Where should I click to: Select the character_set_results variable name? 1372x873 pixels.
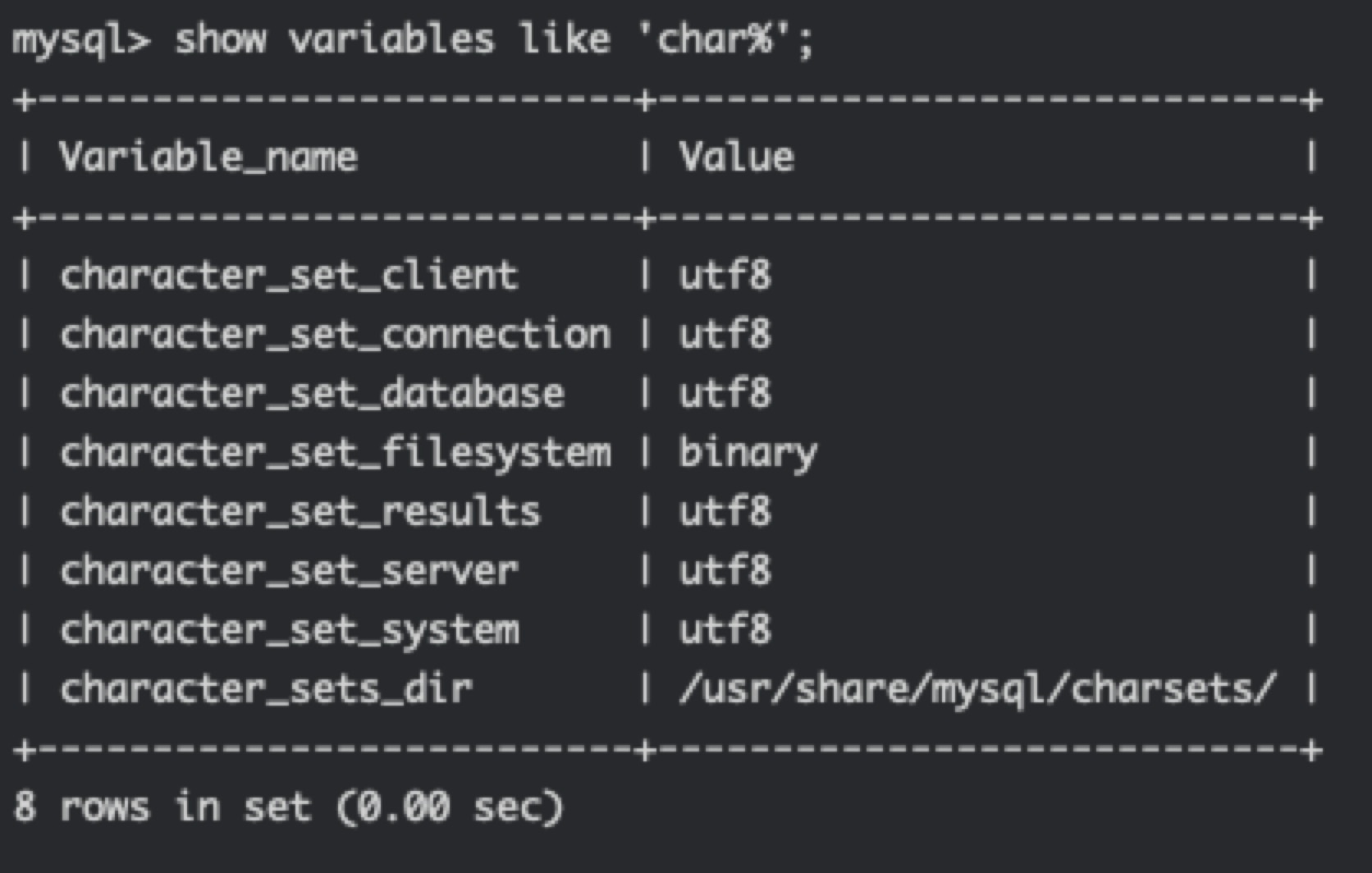tap(300, 511)
